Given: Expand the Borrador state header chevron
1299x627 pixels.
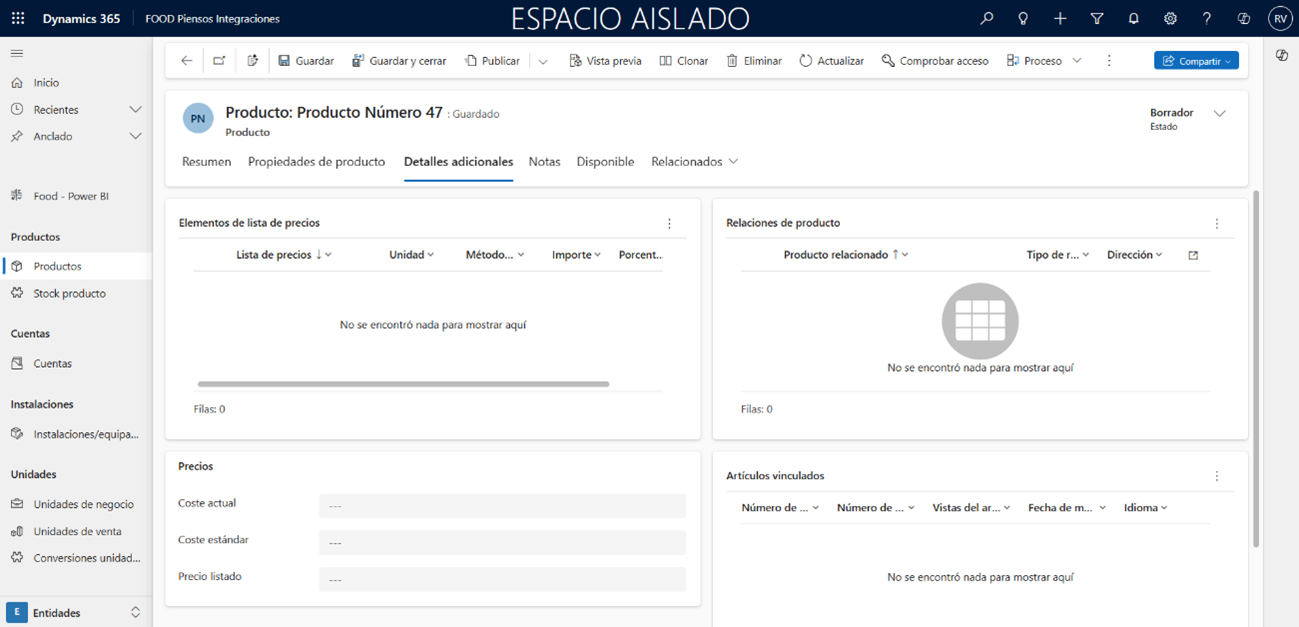Looking at the screenshot, I should click(x=1219, y=114).
